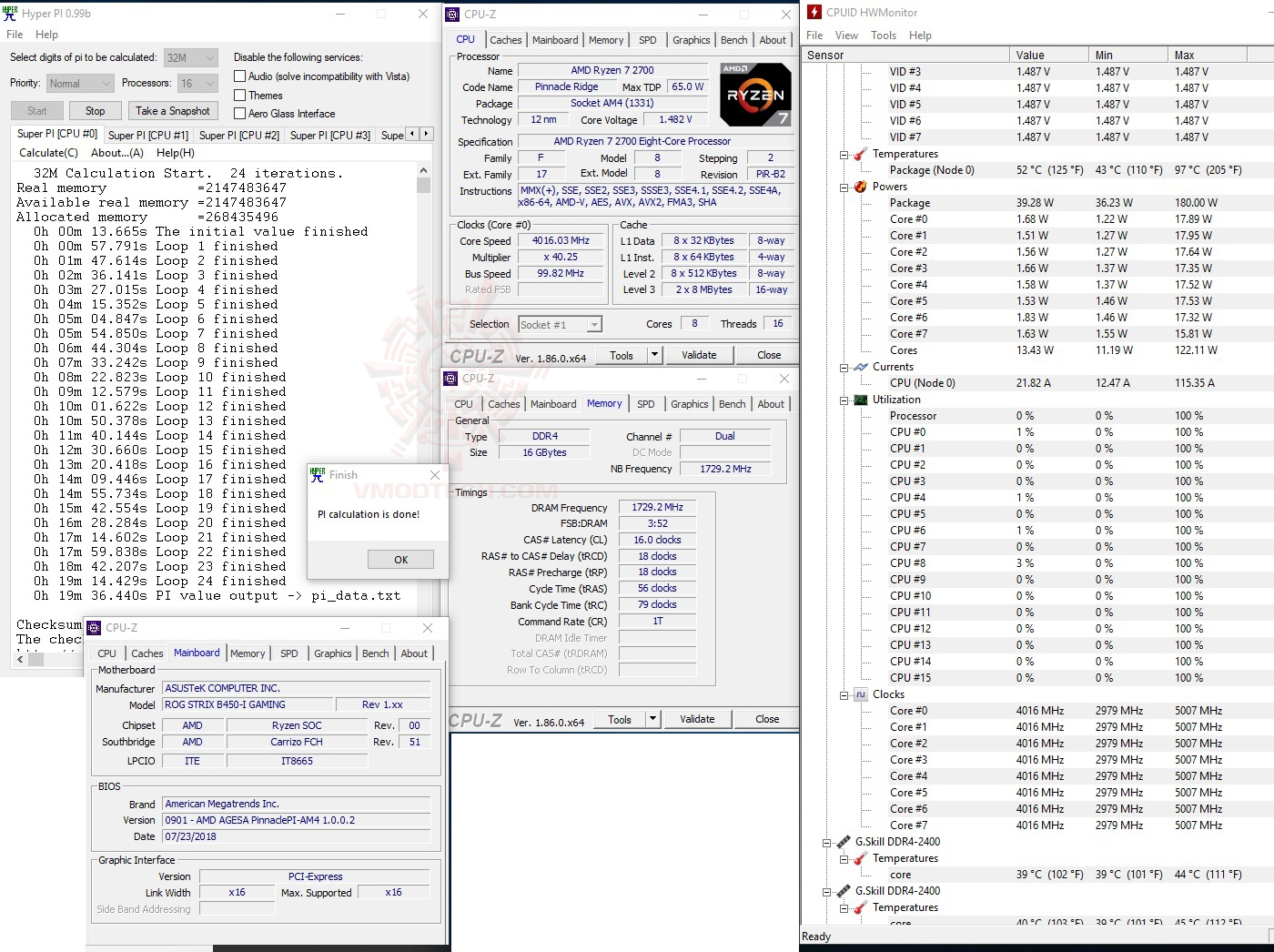Click the Value column header in HWMonitor
This screenshot has width=1274, height=952.
pyautogui.click(x=1048, y=55)
